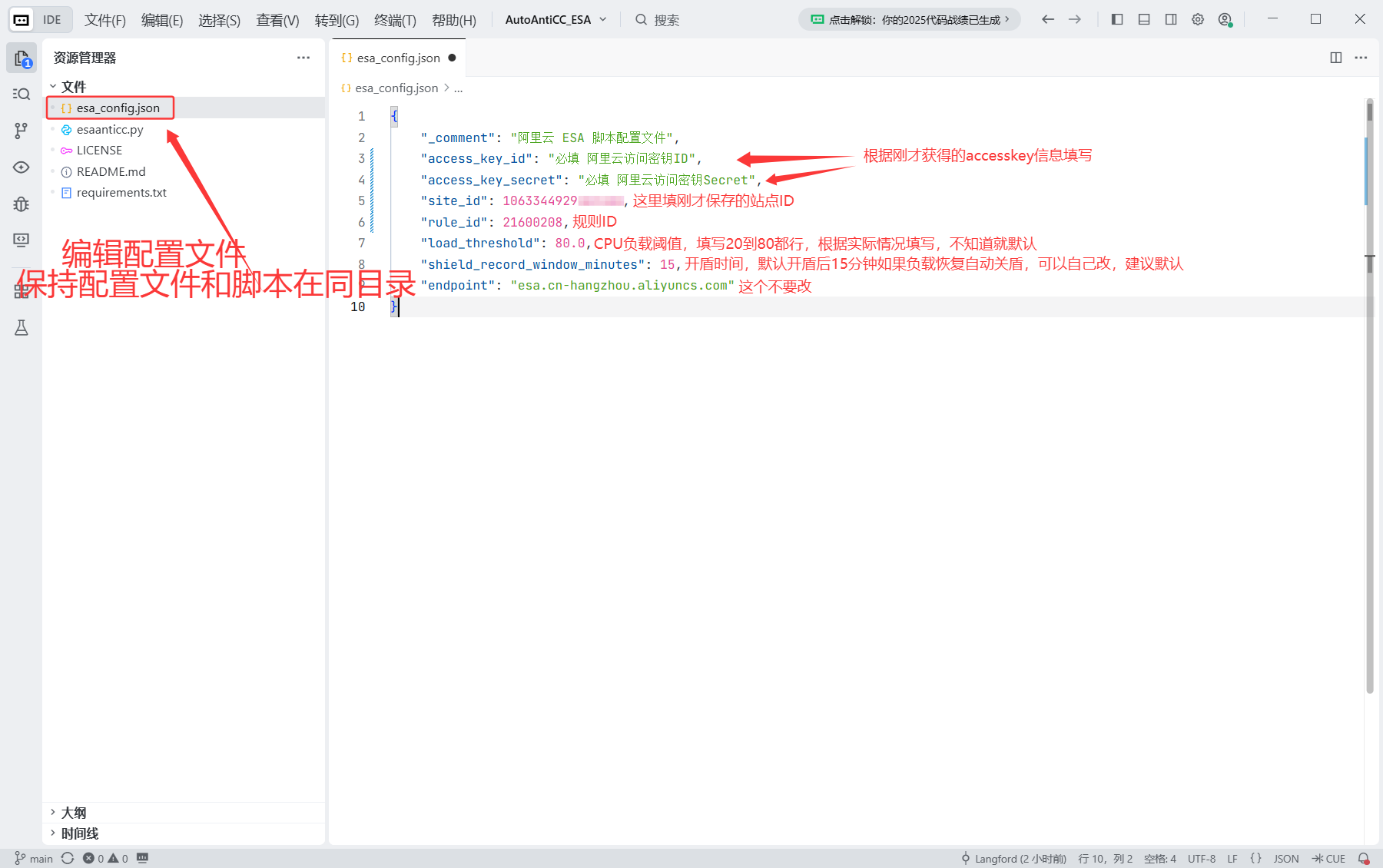Select the esa_config.json editor tab
Screen dimensions: 1383x868
tap(398, 58)
